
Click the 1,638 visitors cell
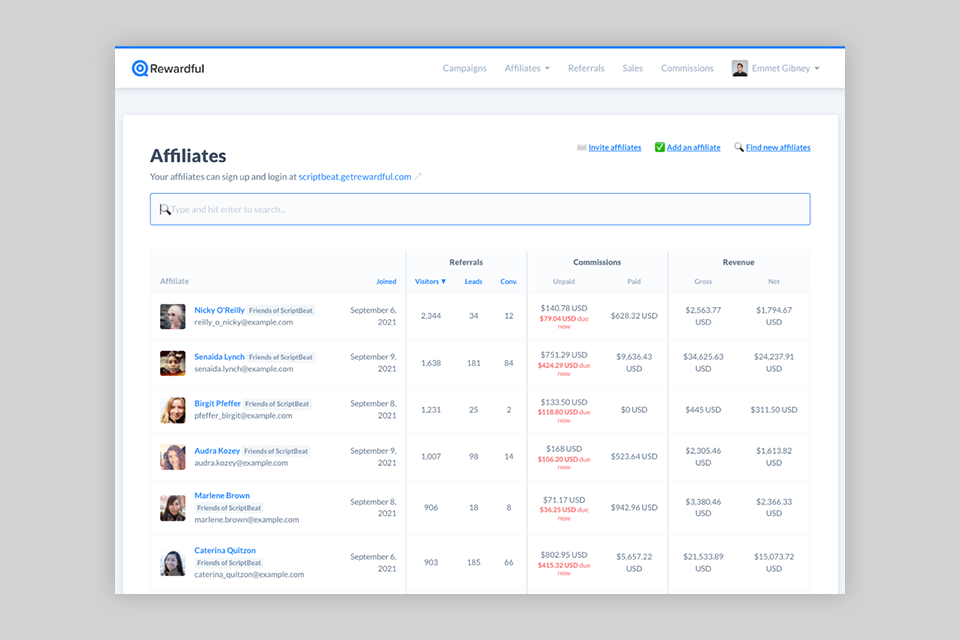[x=431, y=363]
